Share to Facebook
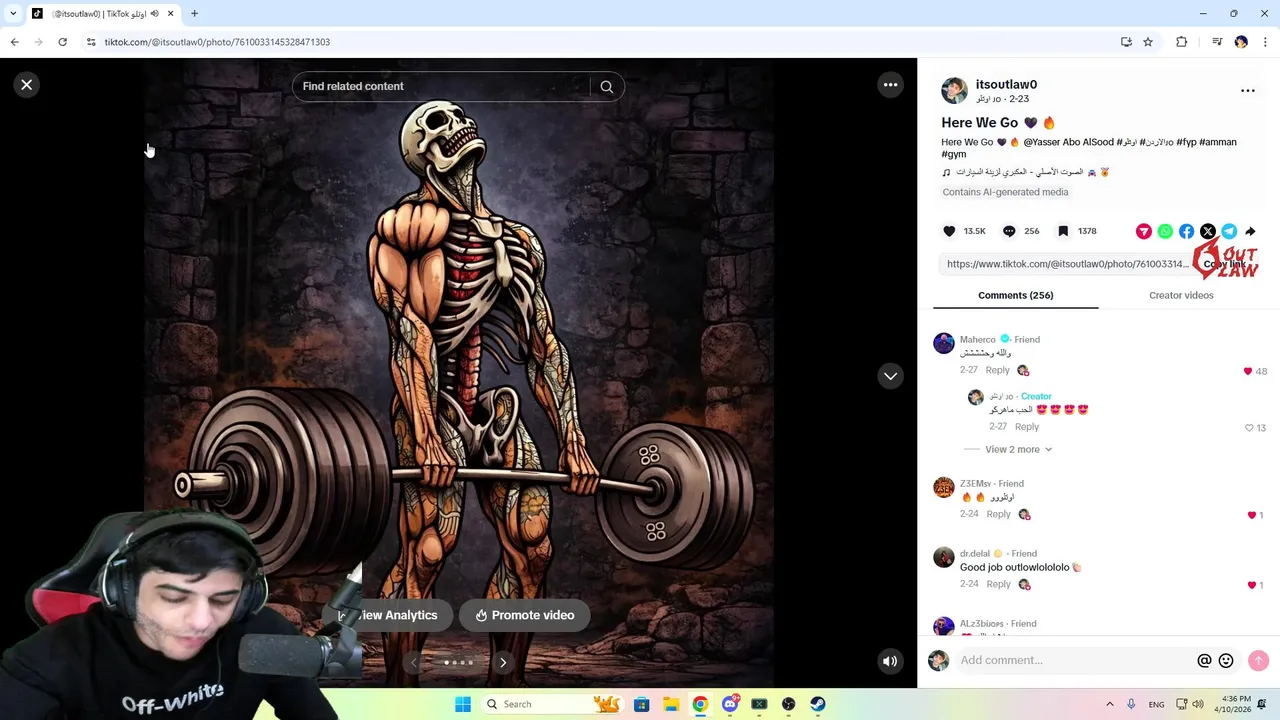 (1186, 231)
